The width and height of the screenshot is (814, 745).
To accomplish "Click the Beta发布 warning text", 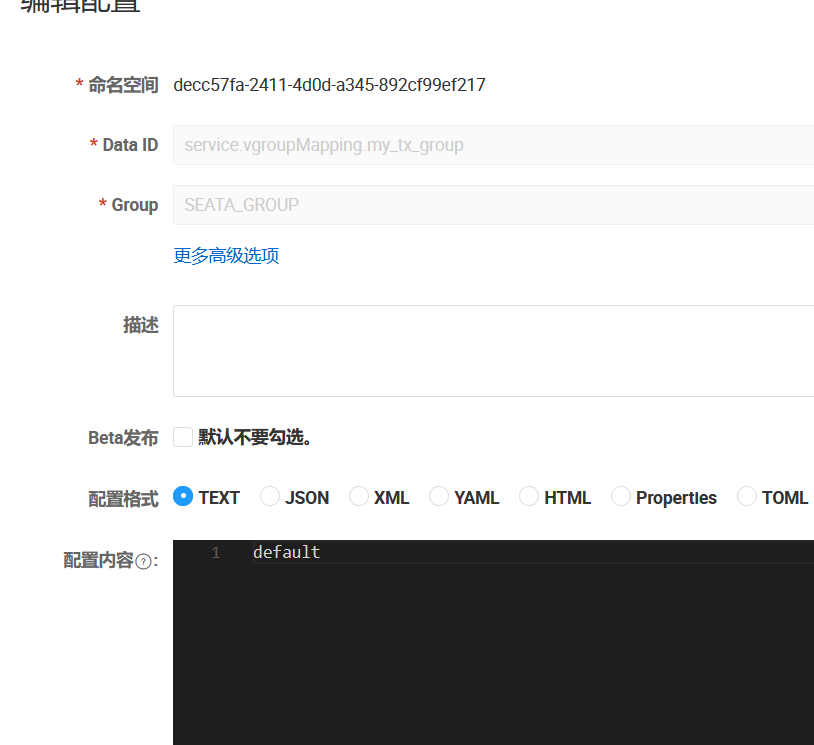I will point(250,437).
